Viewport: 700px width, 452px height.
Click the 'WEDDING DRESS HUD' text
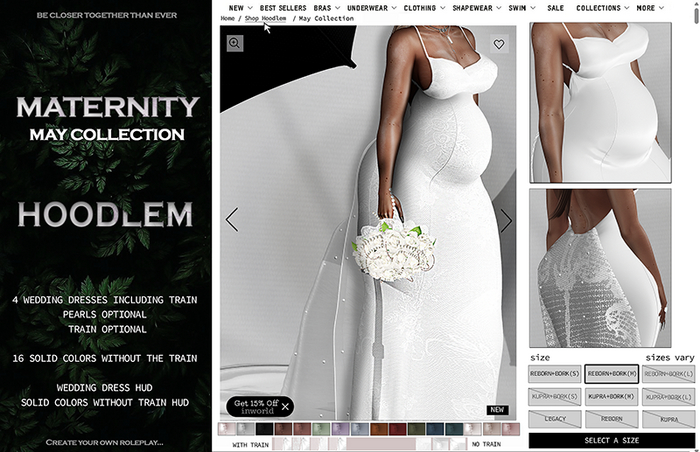click(104, 388)
